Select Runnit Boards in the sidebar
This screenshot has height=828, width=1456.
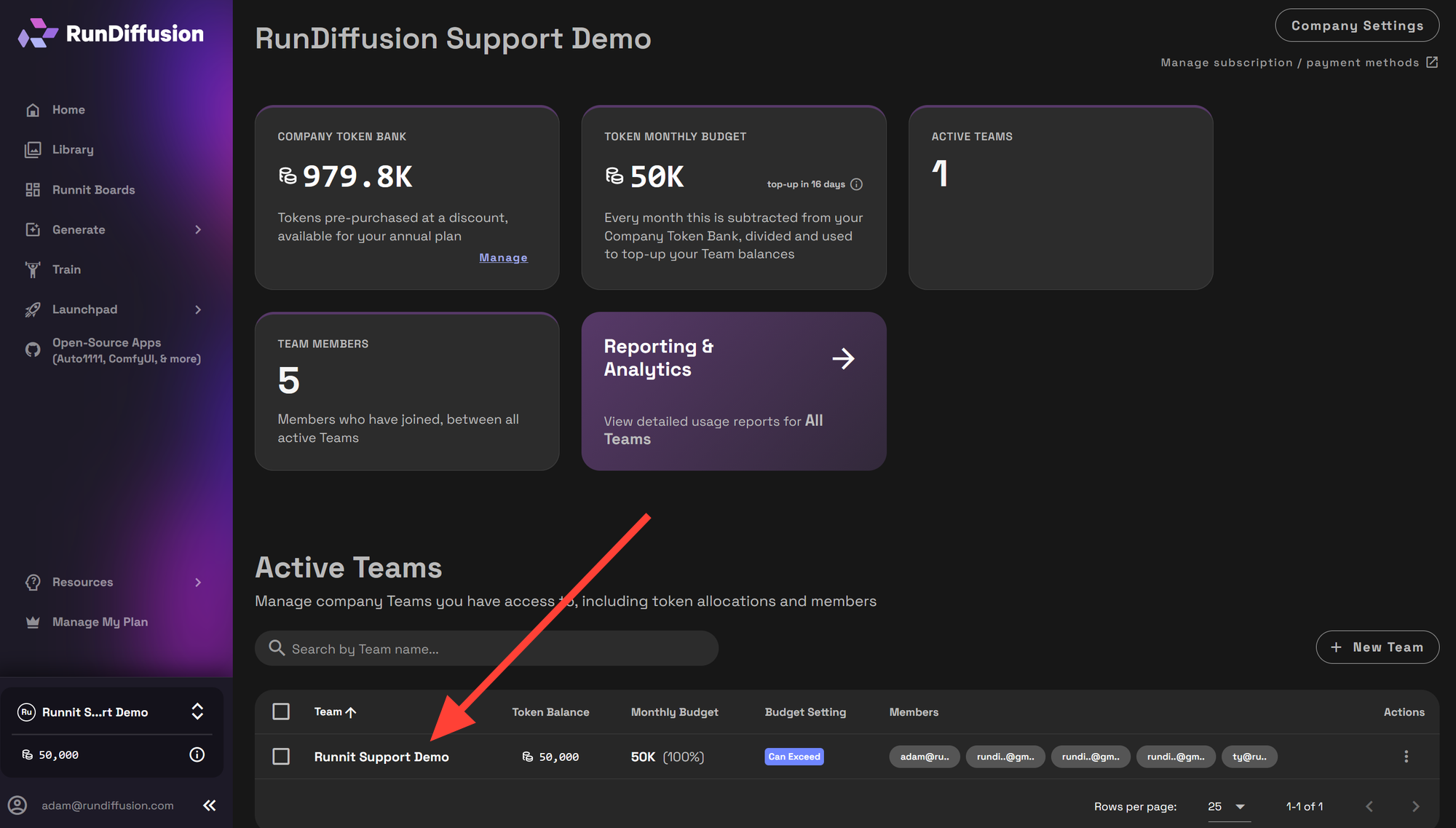click(93, 189)
